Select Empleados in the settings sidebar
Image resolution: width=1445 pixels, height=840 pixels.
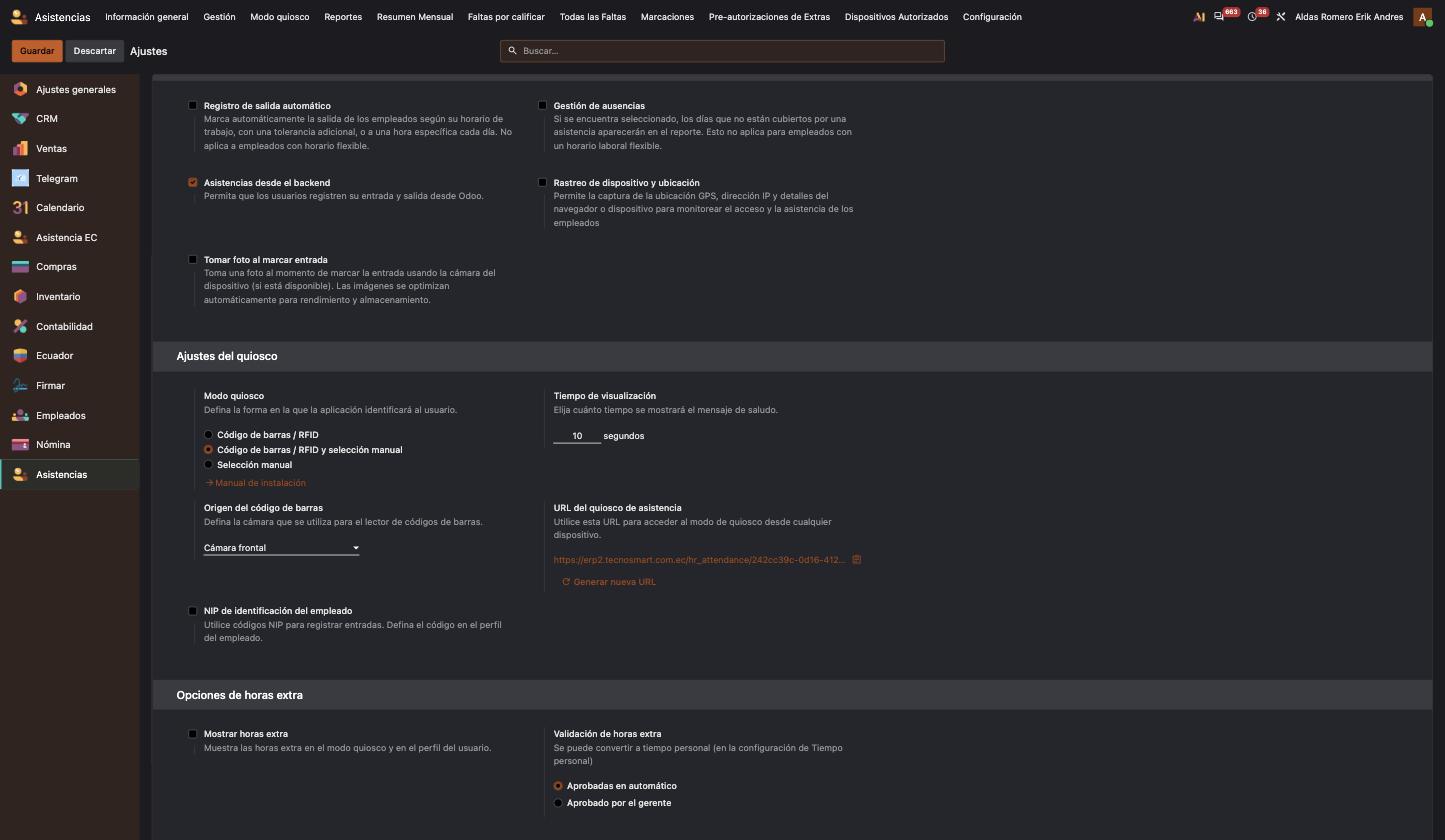point(69,416)
